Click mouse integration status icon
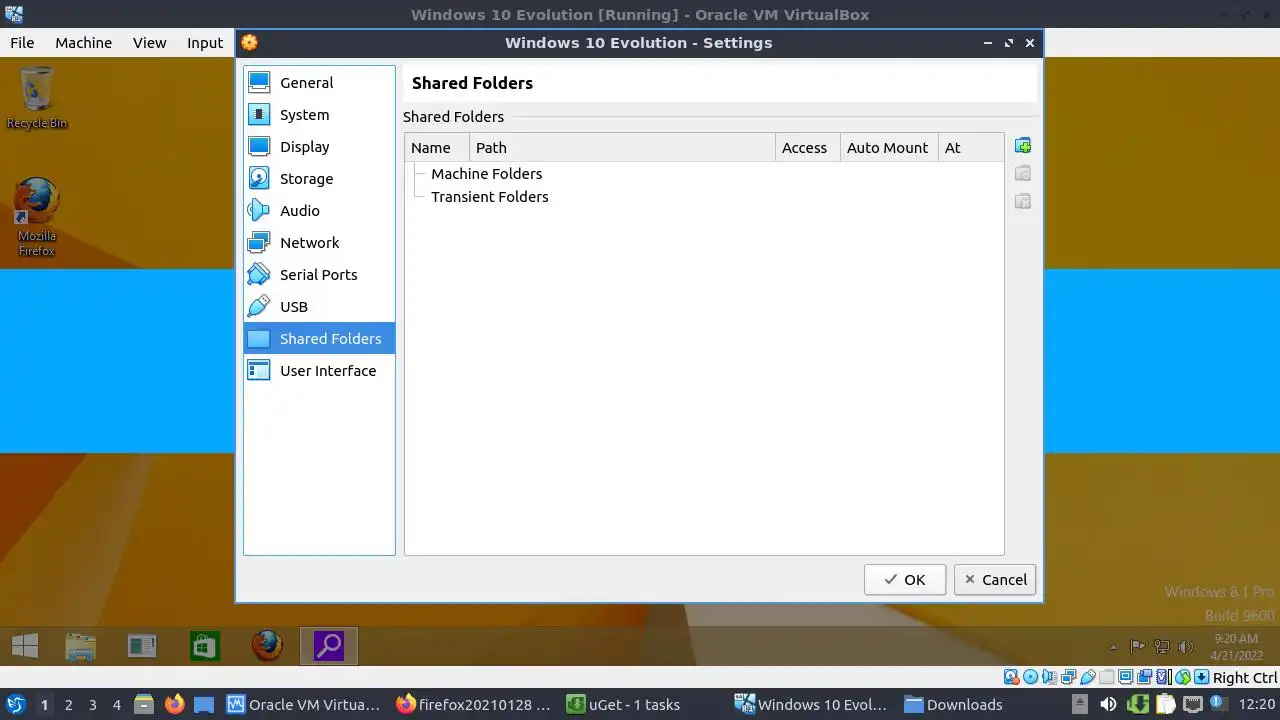1280x720 pixels. [x=1183, y=677]
